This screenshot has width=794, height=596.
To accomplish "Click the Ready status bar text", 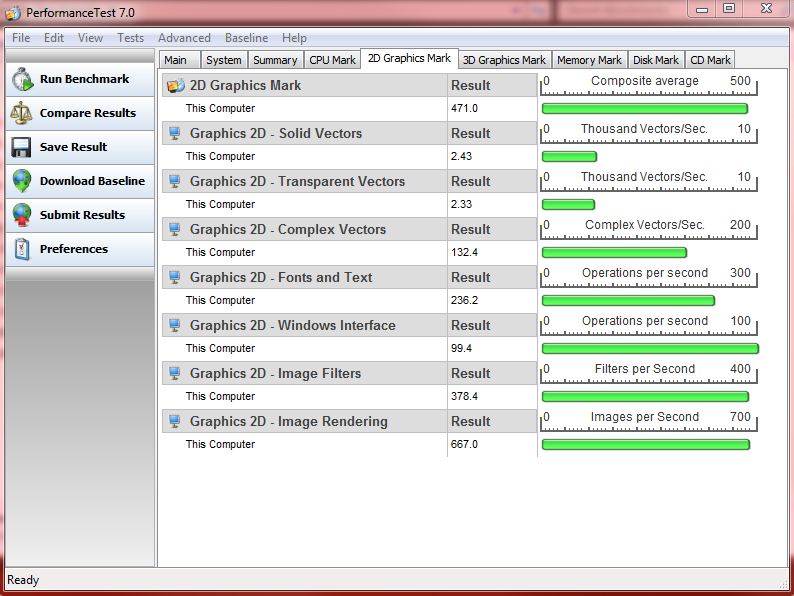I will pyautogui.click(x=23, y=580).
